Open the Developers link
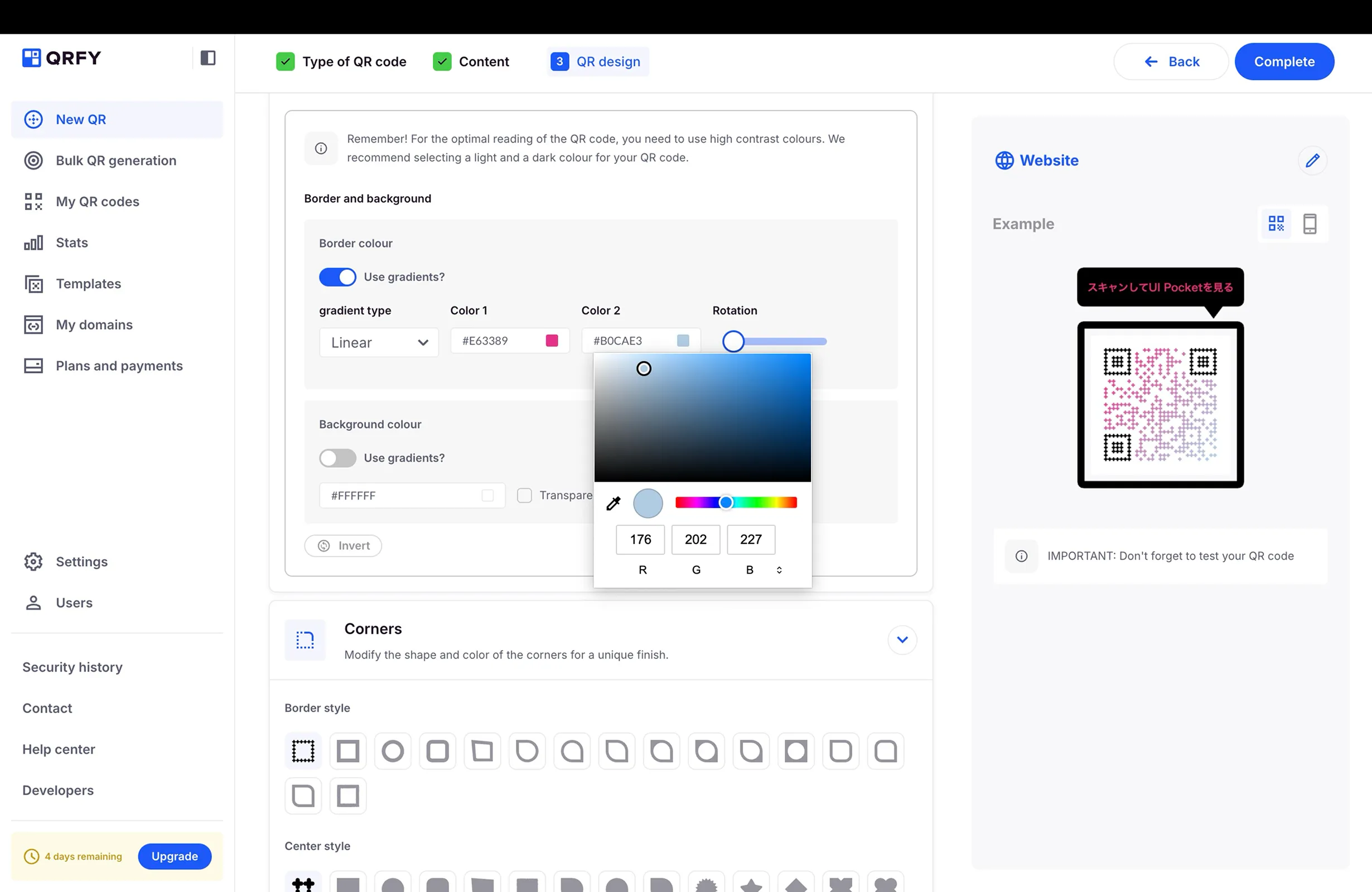1372x892 pixels. click(x=58, y=791)
